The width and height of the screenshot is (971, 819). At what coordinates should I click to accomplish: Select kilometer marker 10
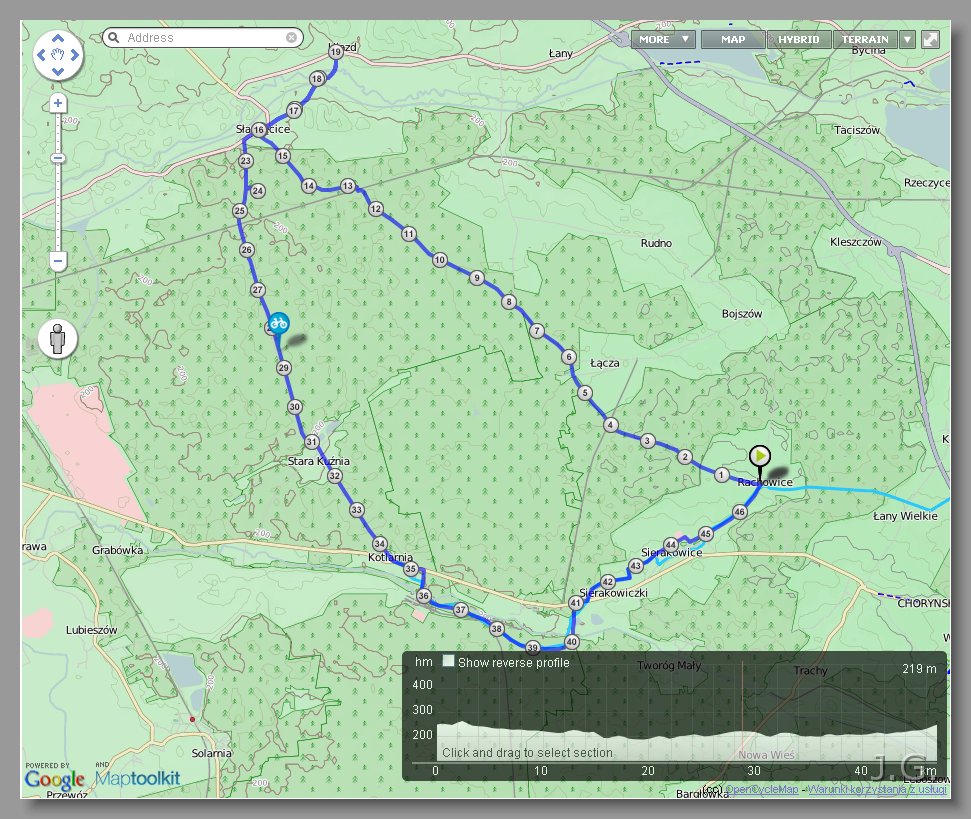(440, 260)
